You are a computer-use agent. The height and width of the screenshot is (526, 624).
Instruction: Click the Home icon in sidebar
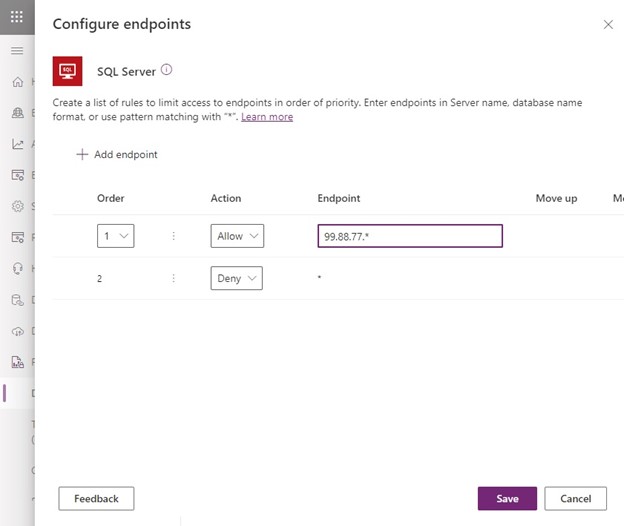[x=17, y=82]
